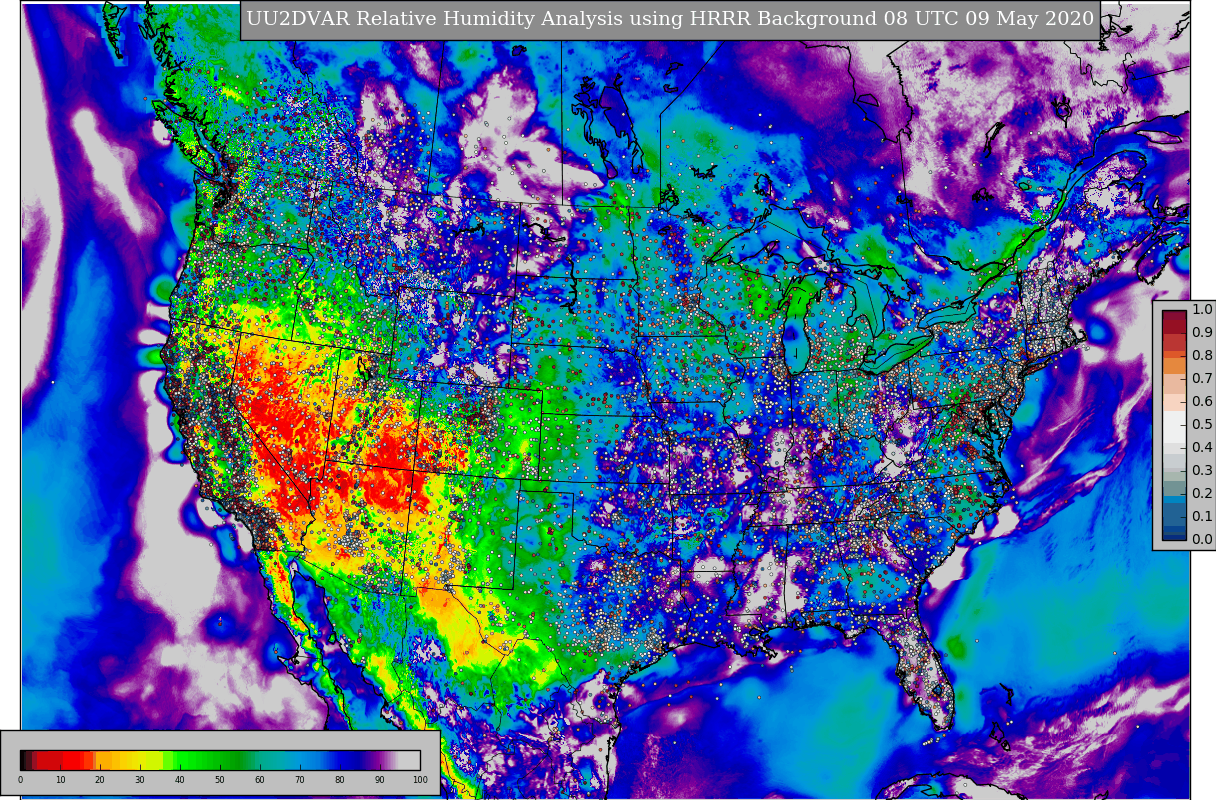Click the 20 tick on humidity colorbar

[x=100, y=780]
